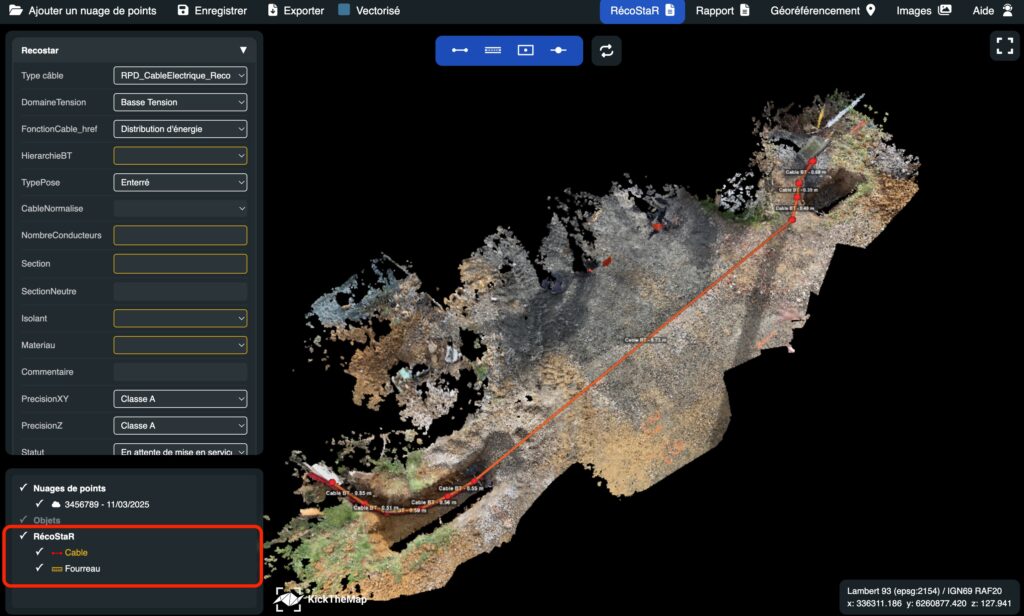Click the red cable icon in layer tree

coord(57,553)
